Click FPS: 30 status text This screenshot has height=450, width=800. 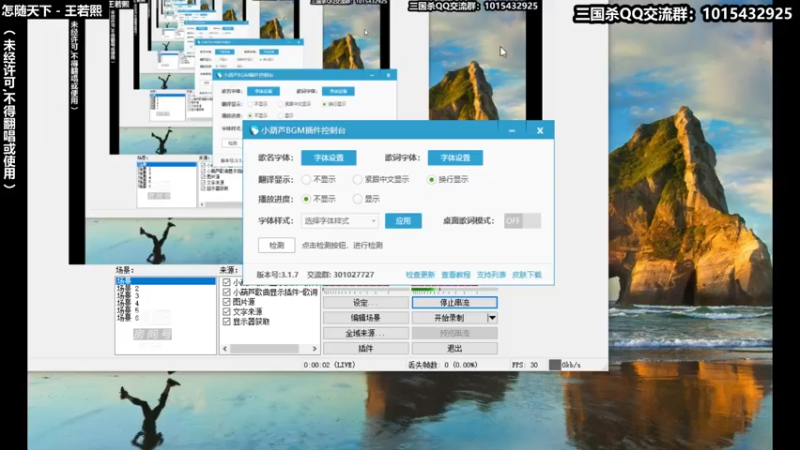click(524, 365)
